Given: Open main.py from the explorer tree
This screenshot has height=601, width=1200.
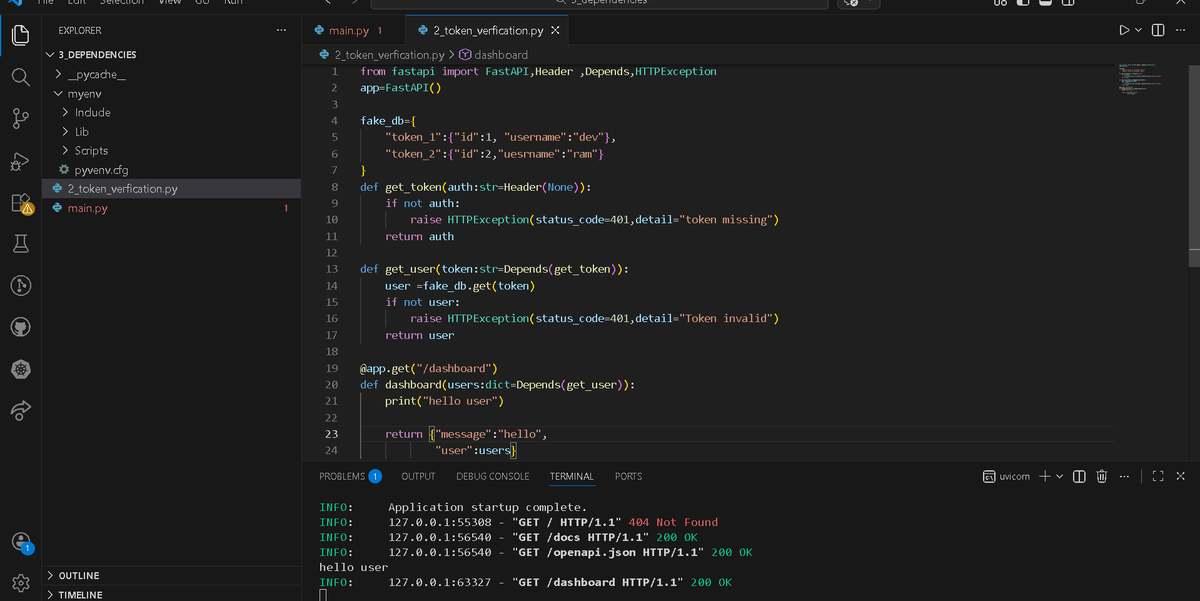Looking at the screenshot, I should [x=173, y=208].
